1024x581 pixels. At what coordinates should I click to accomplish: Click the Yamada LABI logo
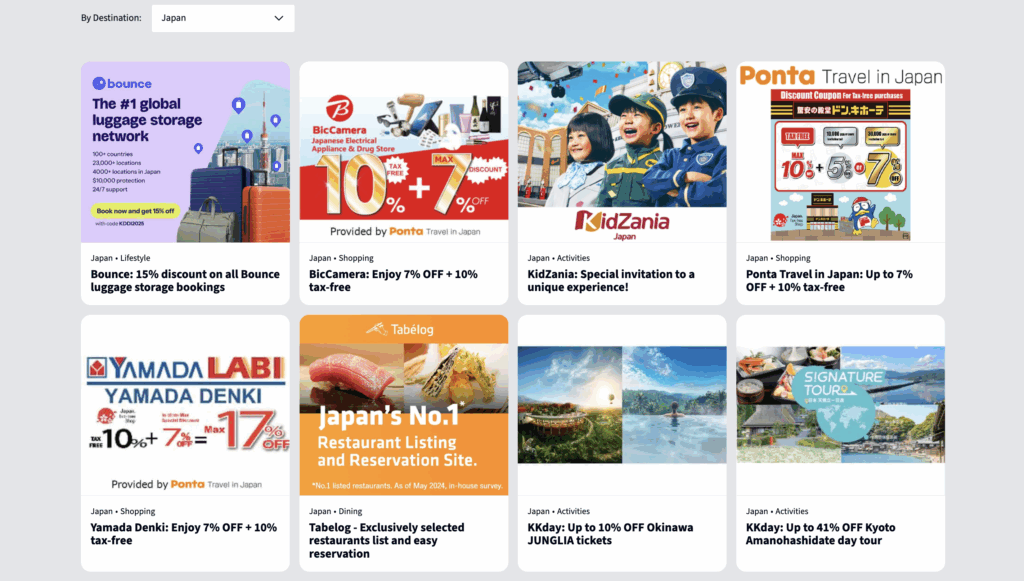point(186,368)
